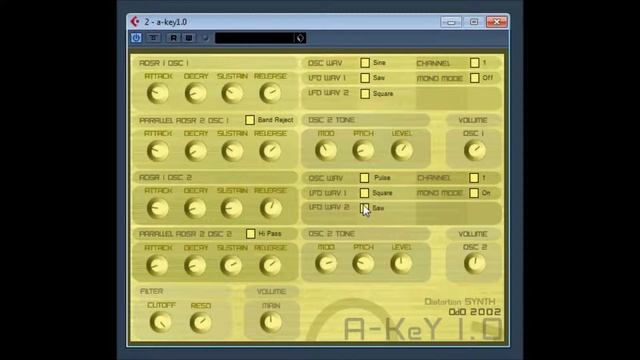
Task: Click LFO WAV 2 Saw selector box
Action: point(364,208)
